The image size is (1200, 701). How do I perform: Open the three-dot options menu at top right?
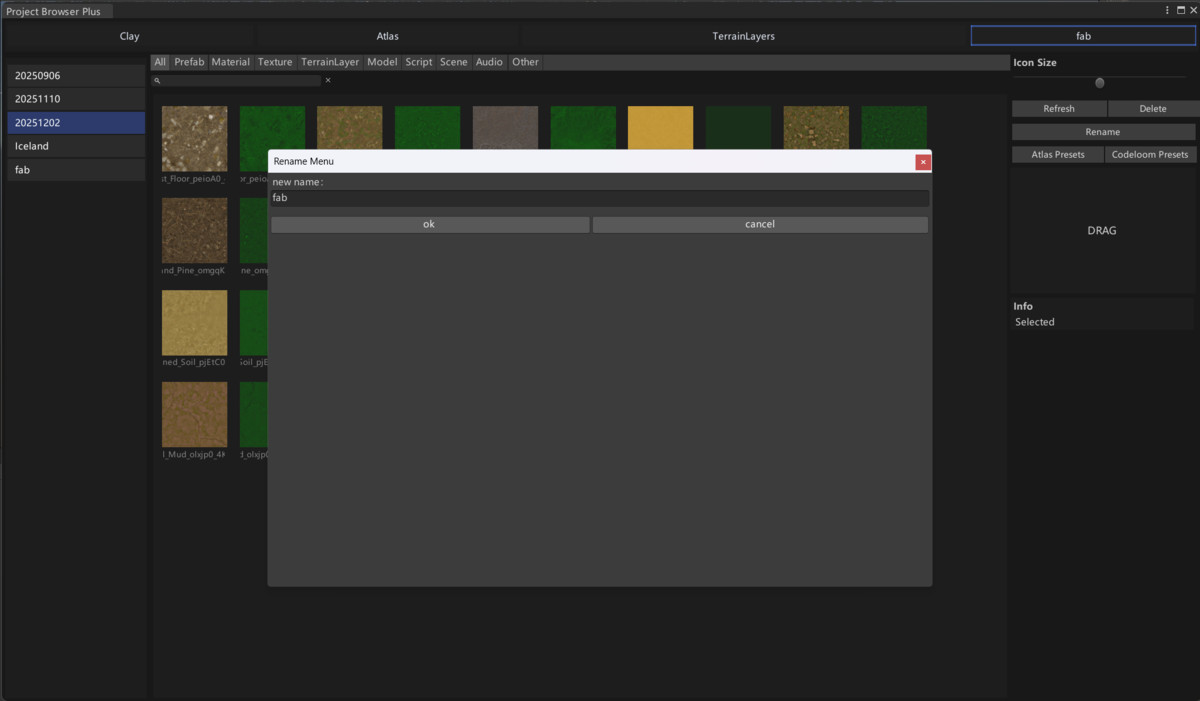click(x=1167, y=9)
